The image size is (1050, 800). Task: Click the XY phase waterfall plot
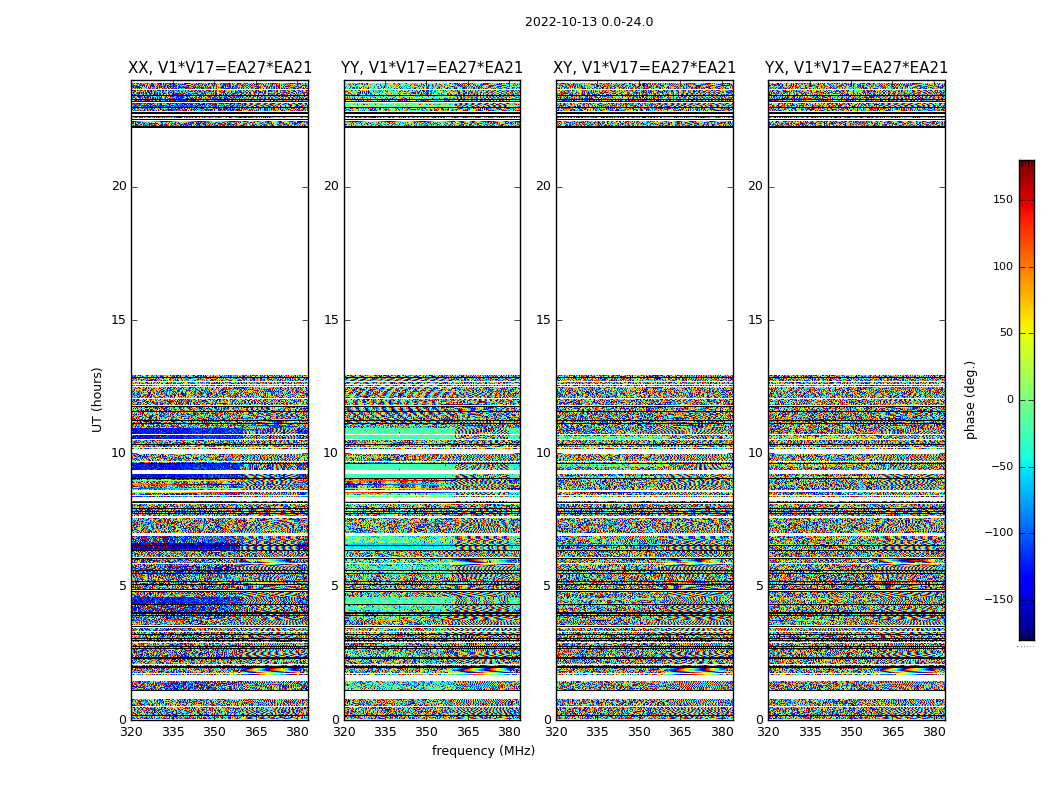pos(645,400)
